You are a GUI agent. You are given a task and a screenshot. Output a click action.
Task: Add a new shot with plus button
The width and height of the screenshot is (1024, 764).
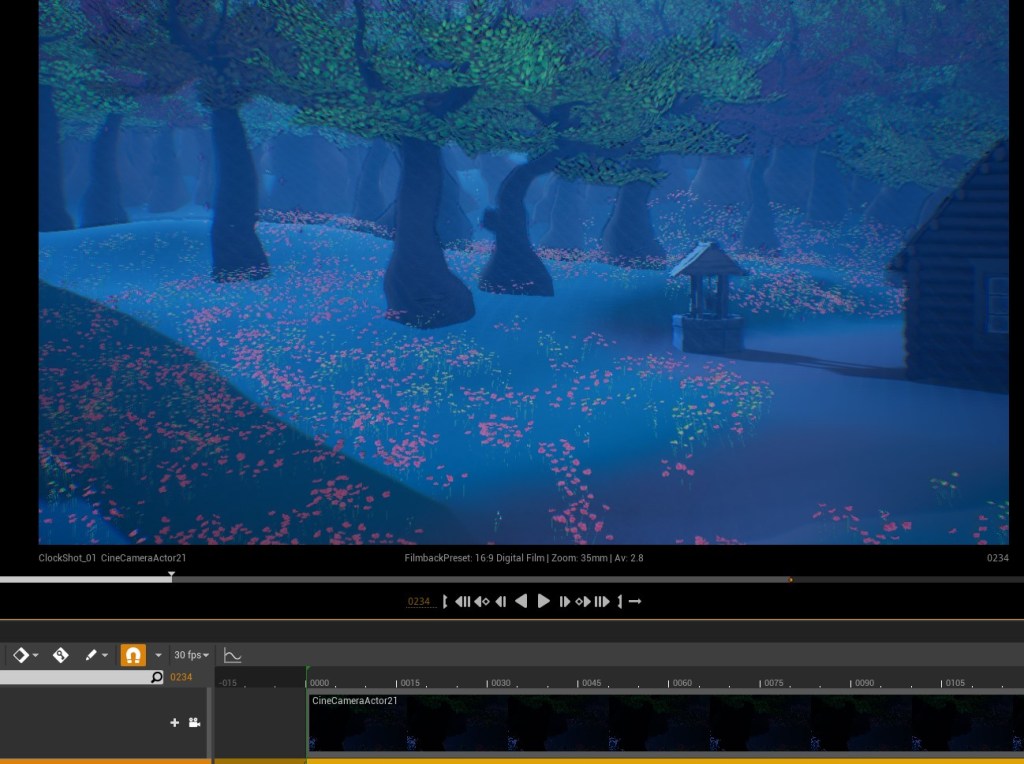tap(174, 722)
